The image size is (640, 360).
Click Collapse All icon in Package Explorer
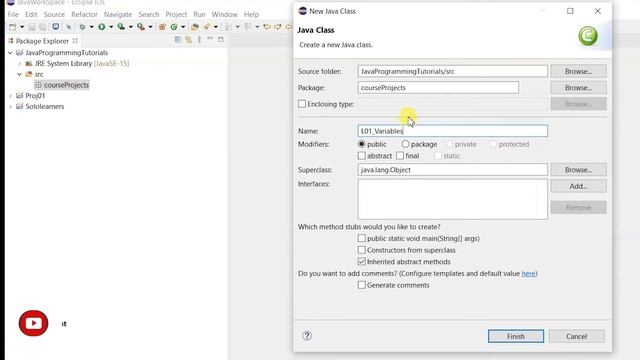coord(178,40)
